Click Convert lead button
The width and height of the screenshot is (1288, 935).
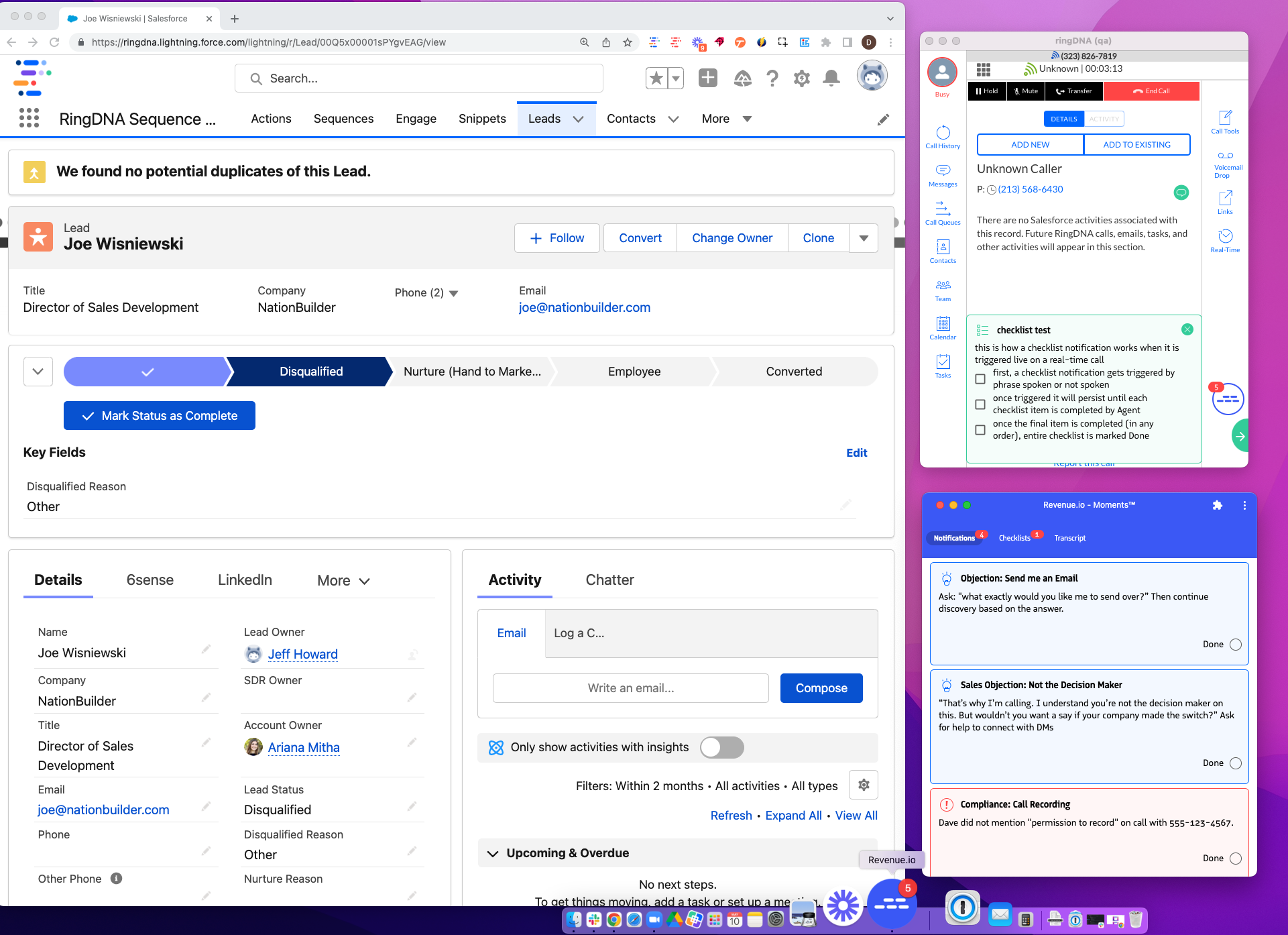point(640,238)
